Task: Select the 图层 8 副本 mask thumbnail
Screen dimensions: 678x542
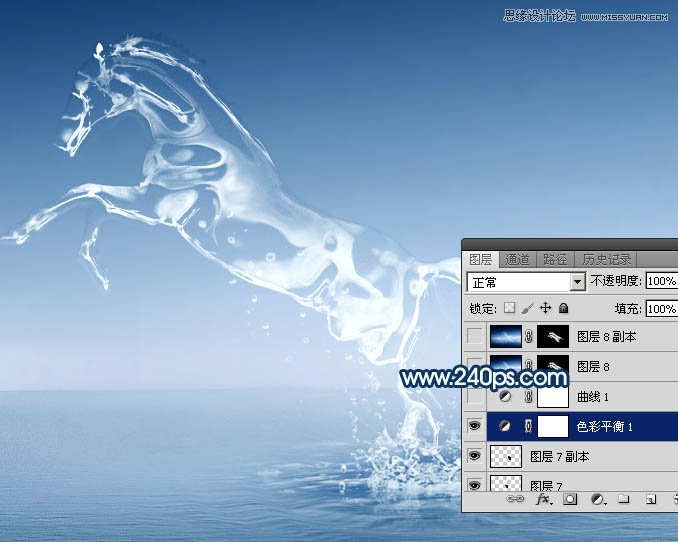Action: 553,337
